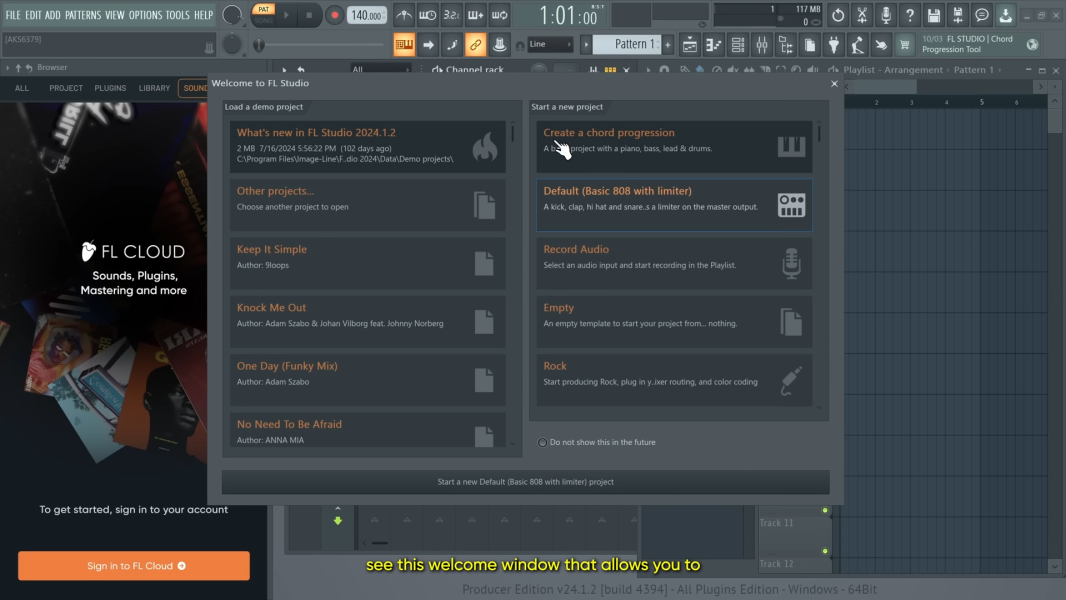This screenshot has width=1066, height=600.
Task: Select Create a chord progression template
Action: [674, 147]
